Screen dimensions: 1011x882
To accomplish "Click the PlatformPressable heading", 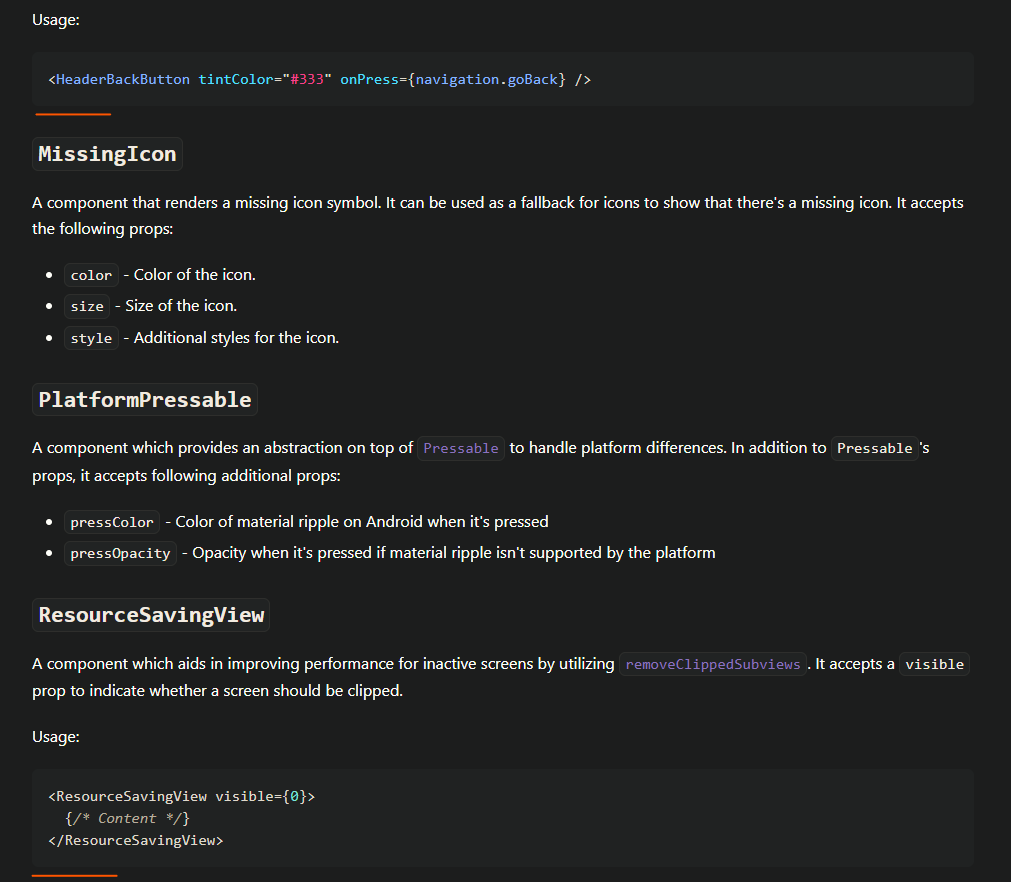I will (x=145, y=400).
